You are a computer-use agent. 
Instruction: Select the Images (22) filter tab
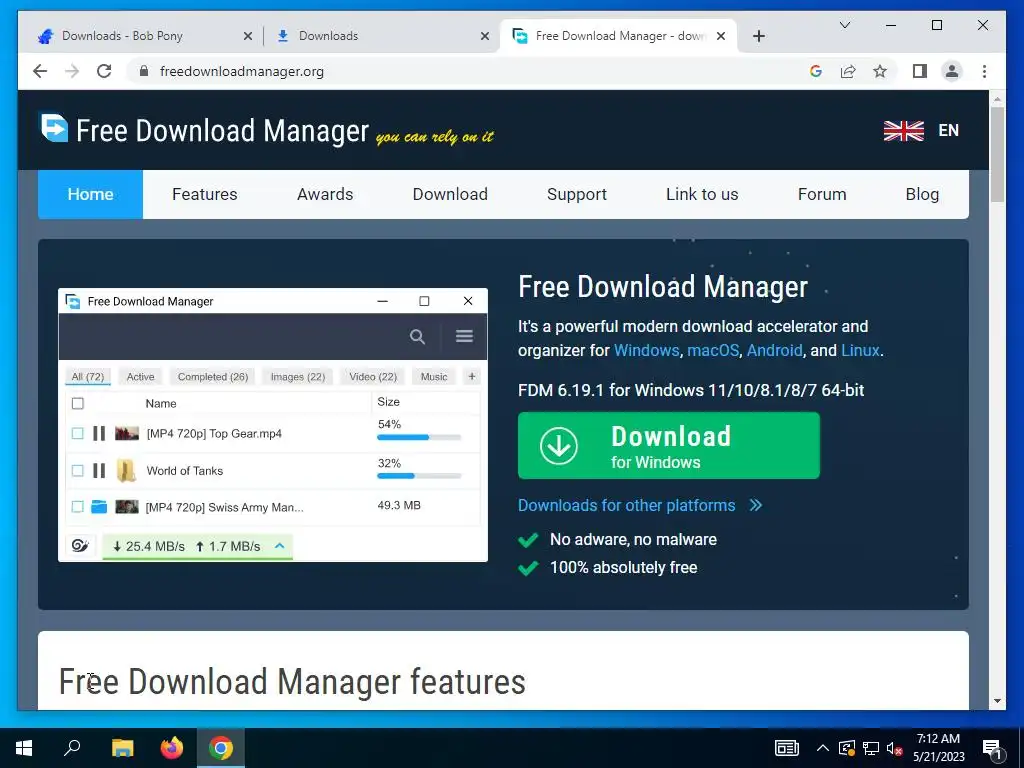tap(298, 377)
